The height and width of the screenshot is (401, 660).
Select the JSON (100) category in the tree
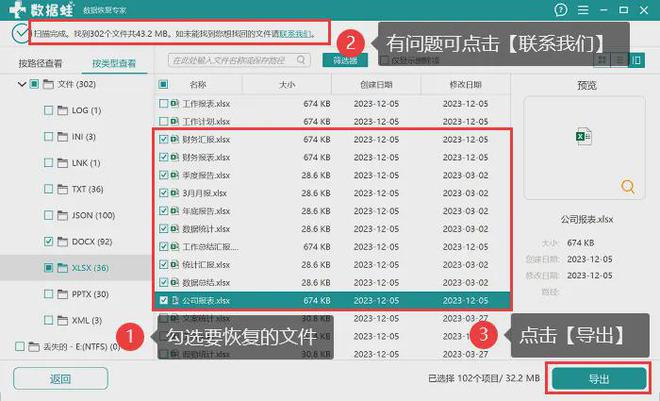[x=93, y=215]
